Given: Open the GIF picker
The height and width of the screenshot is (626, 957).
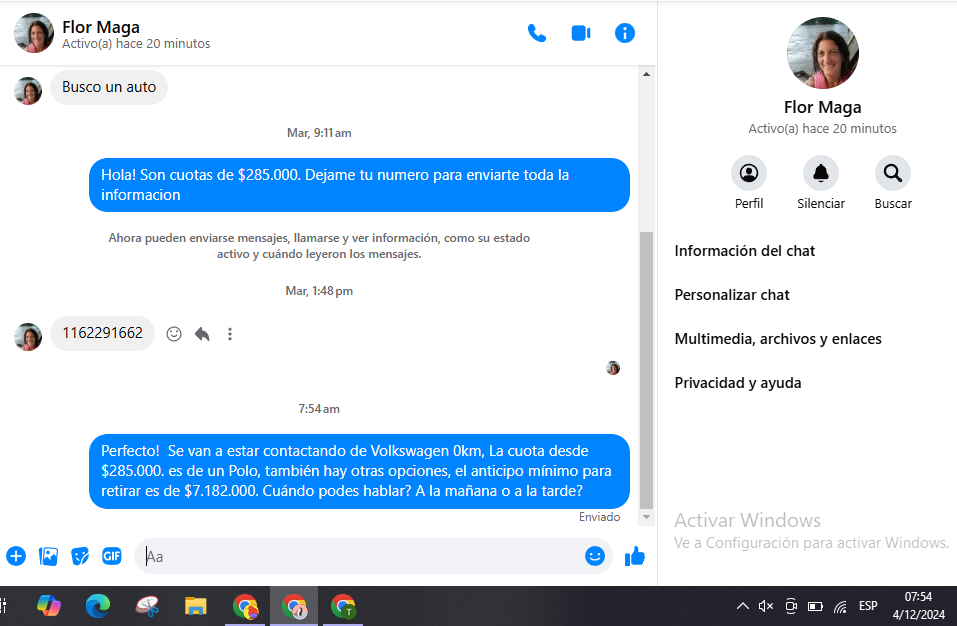Looking at the screenshot, I should click(x=112, y=556).
